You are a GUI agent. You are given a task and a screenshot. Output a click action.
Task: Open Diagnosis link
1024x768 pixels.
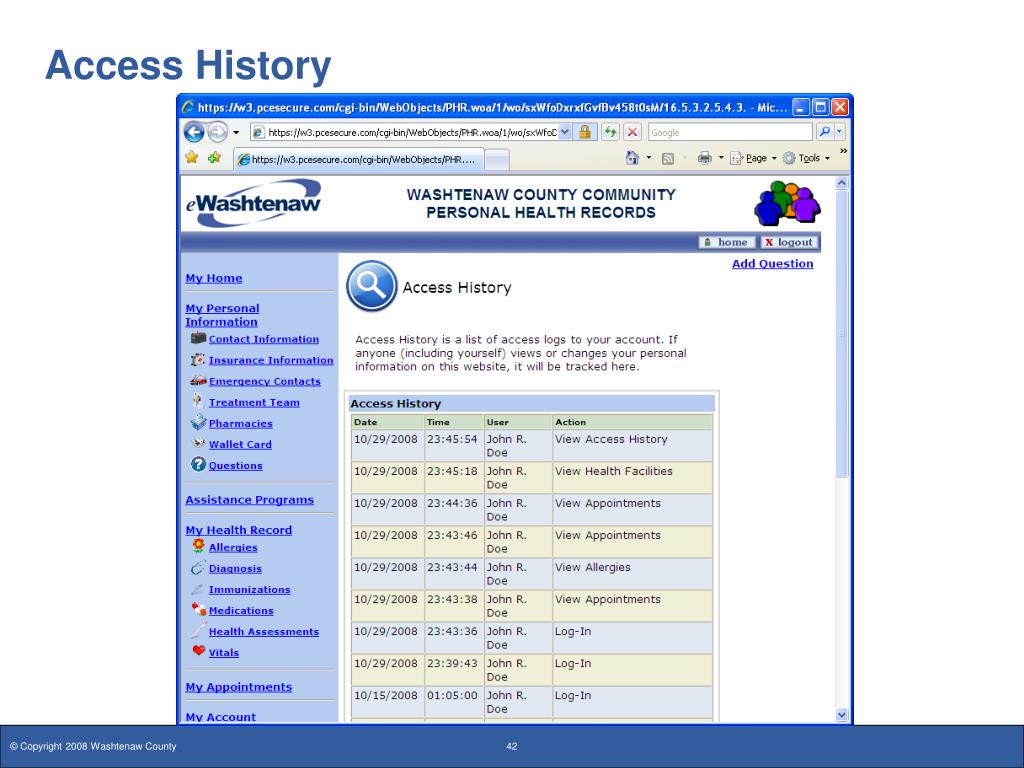tap(235, 569)
